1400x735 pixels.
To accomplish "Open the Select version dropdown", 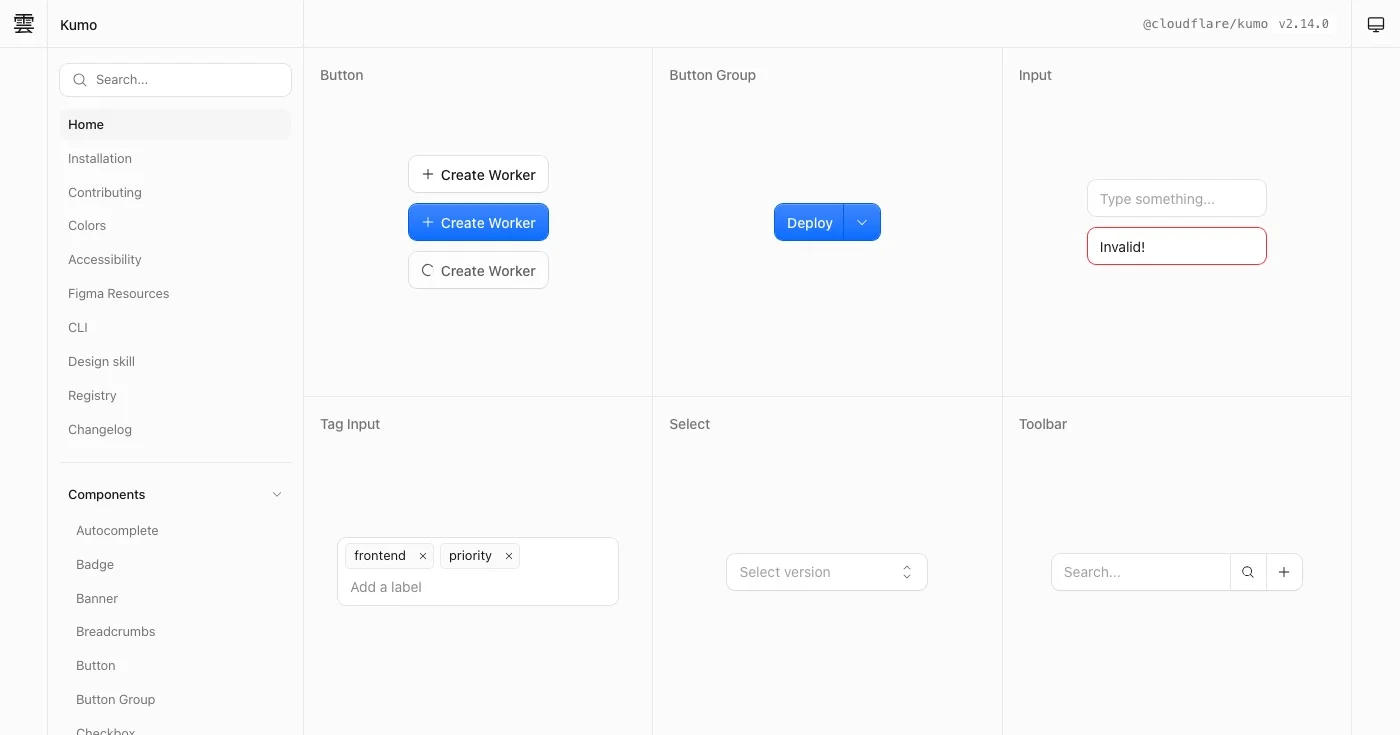I will click(827, 572).
